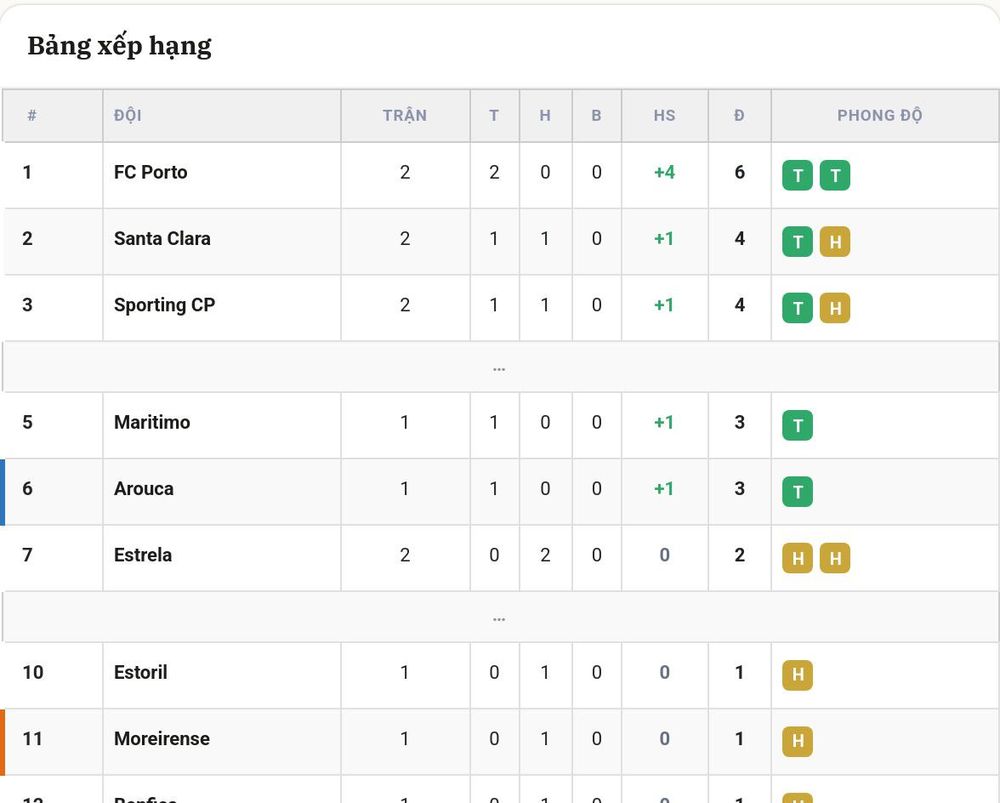The image size is (1000, 803).
Task: Click Arouca's green T form badge
Action: [797, 492]
